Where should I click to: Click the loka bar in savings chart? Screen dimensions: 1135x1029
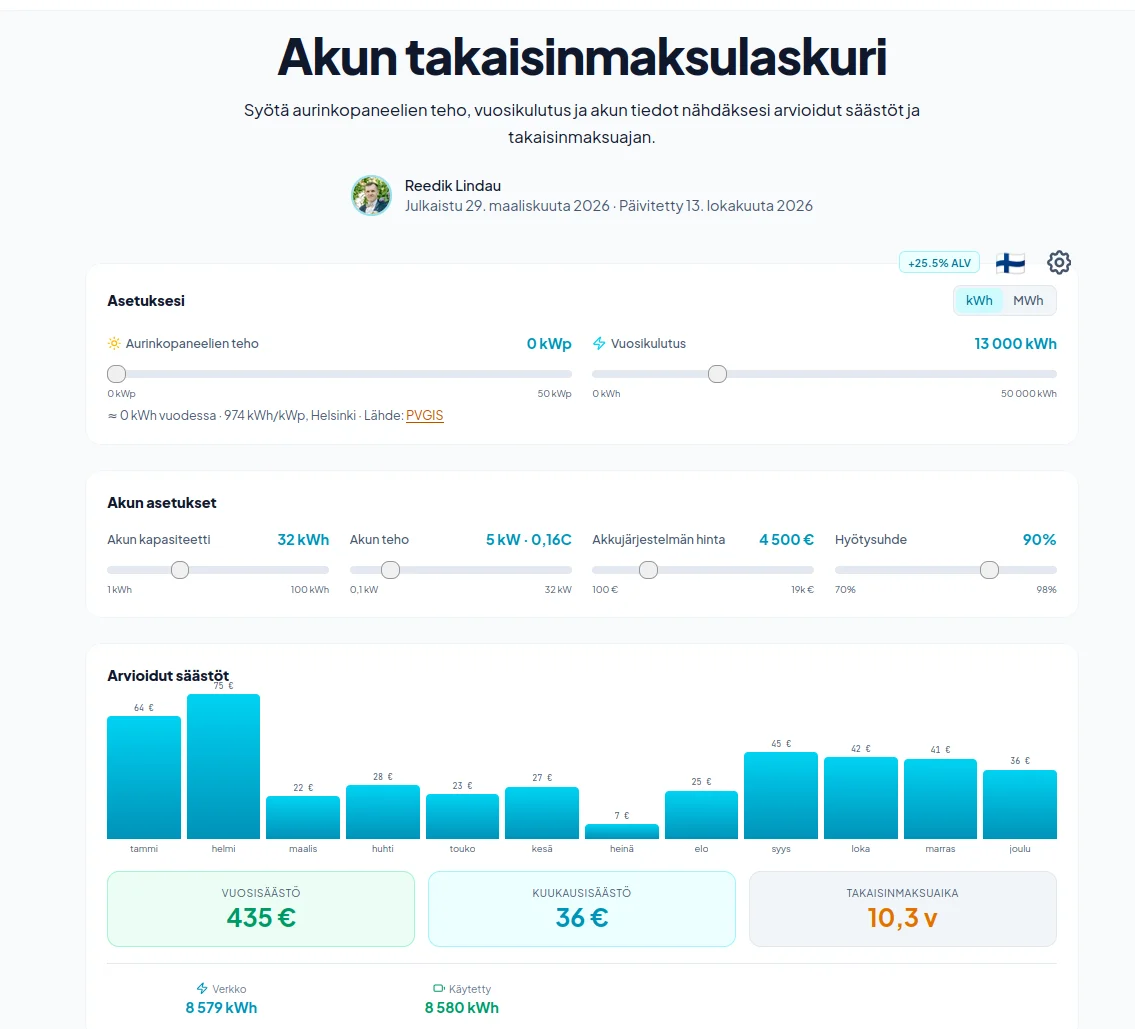point(861,798)
